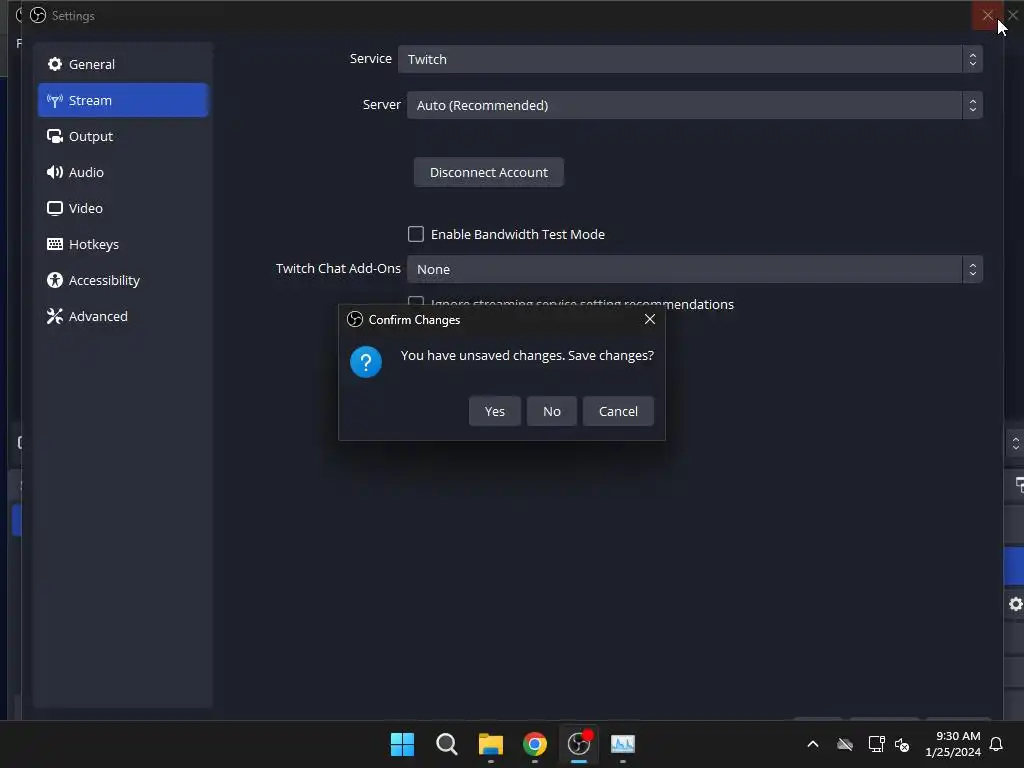The width and height of the screenshot is (1024, 768).
Task: Show hidden system tray icons
Action: [813, 744]
